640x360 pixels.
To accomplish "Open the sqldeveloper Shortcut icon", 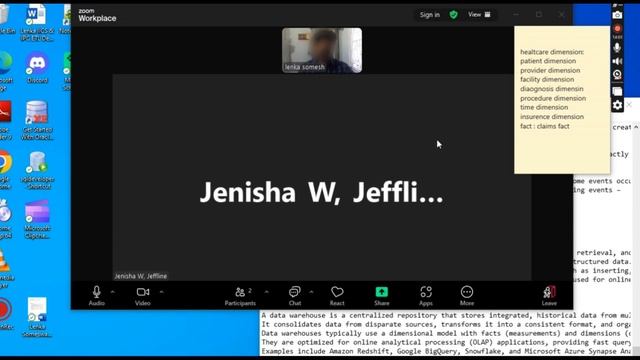I will 37,171.
